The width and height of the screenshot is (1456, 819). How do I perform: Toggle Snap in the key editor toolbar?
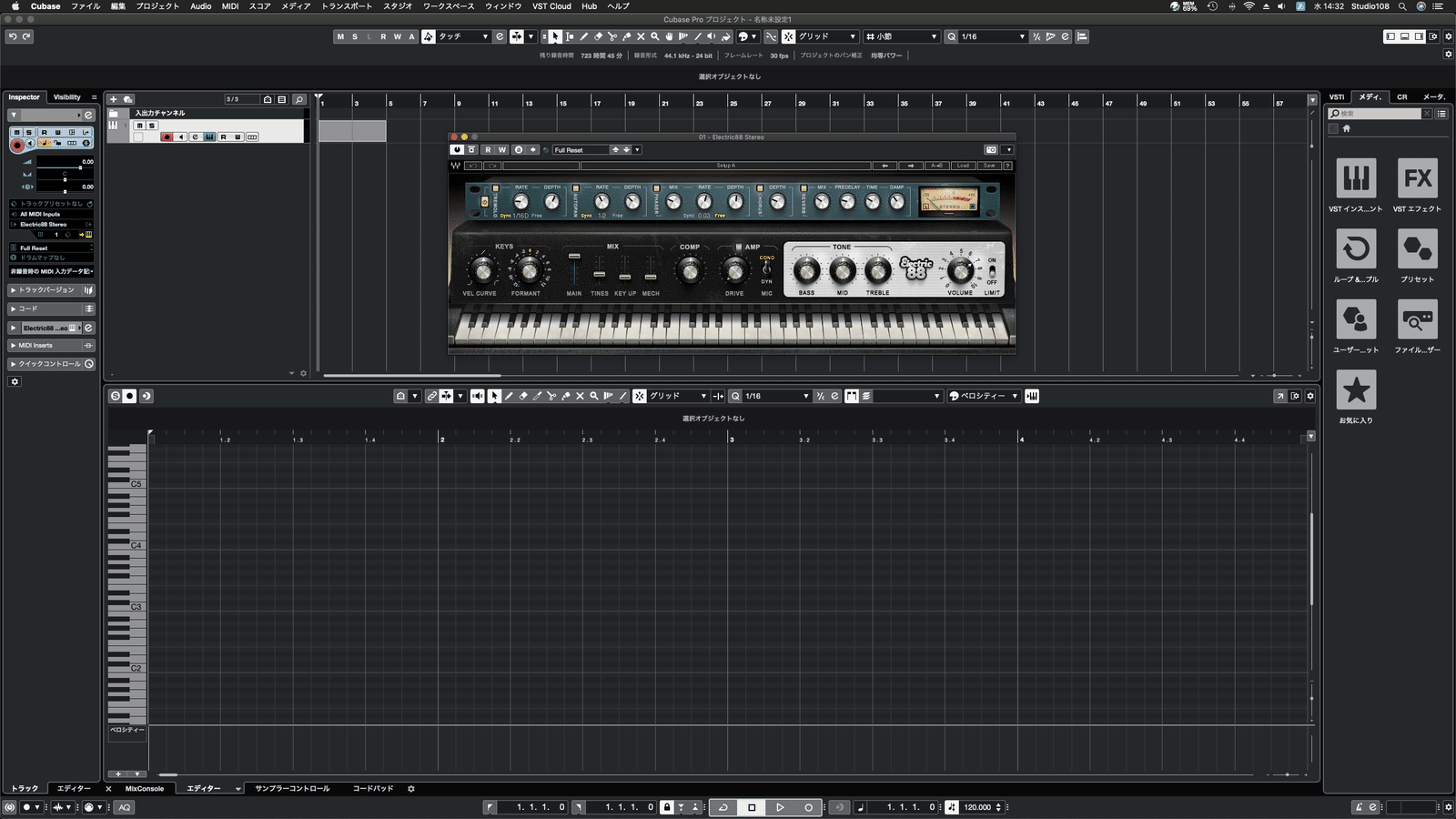pos(640,396)
